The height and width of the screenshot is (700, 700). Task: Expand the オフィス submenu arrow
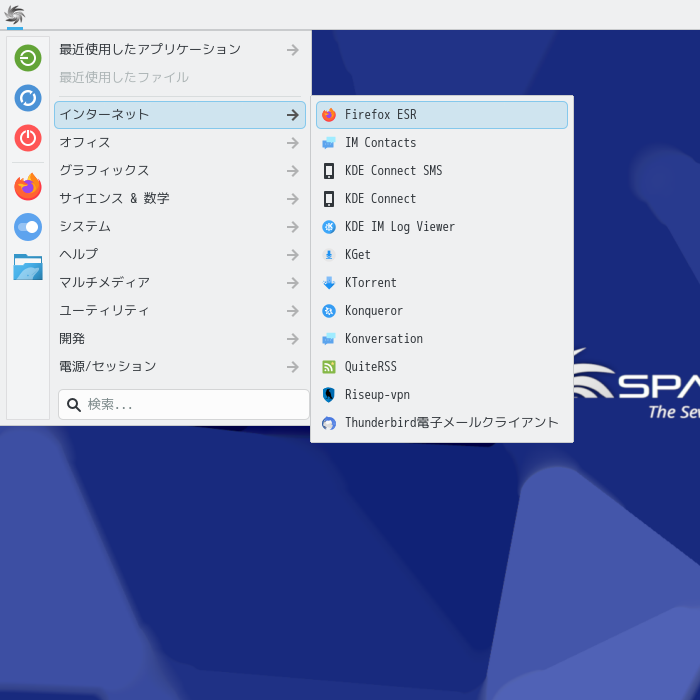293,143
